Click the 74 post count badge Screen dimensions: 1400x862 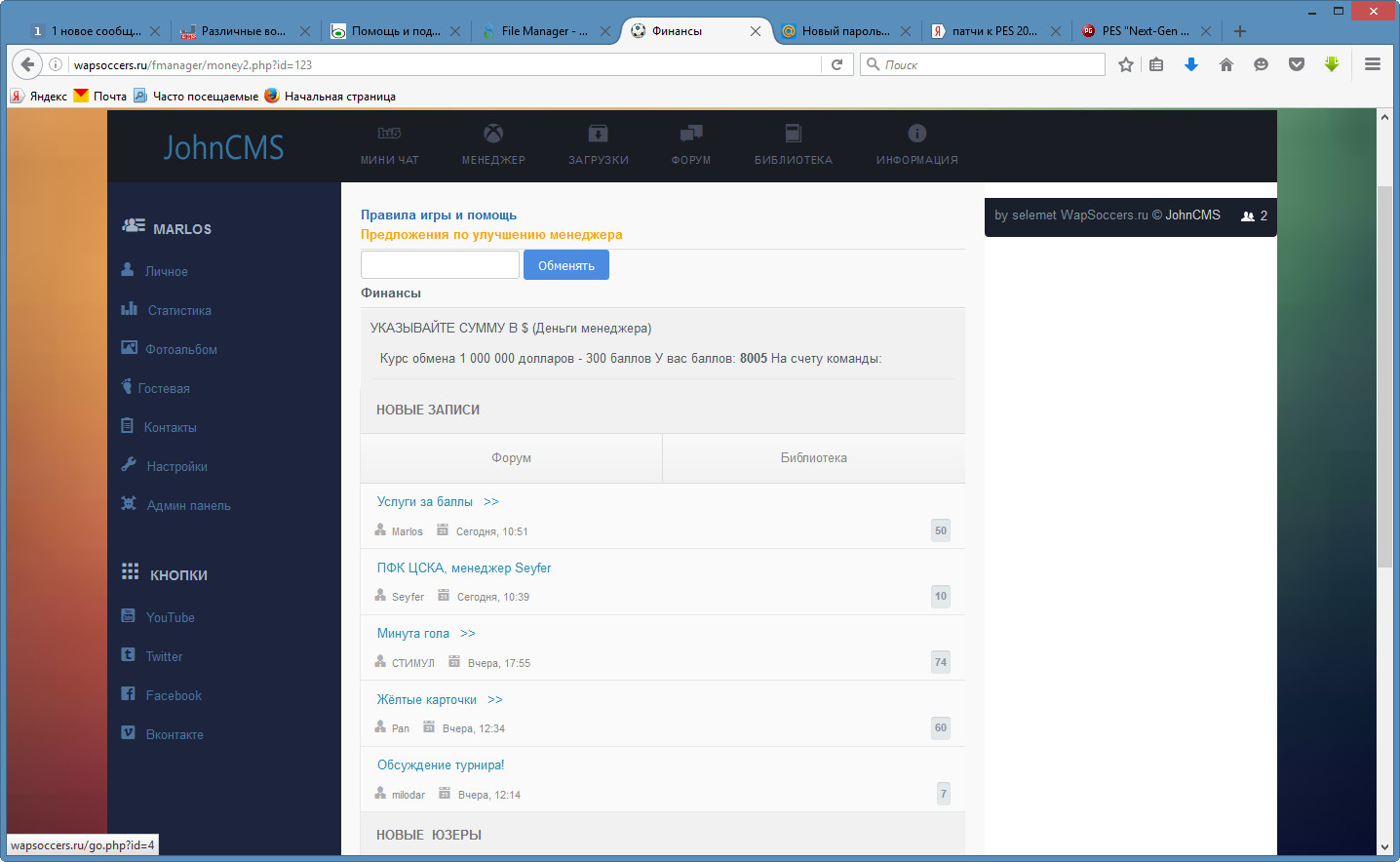click(941, 662)
